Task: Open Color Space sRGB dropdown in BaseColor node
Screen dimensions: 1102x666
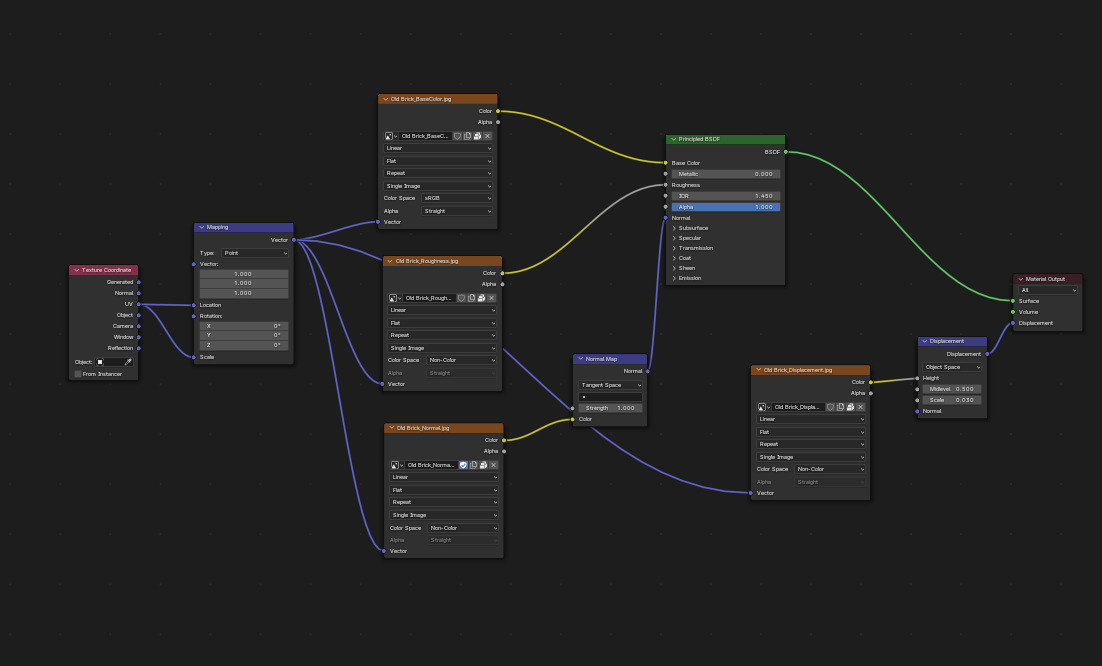Action: coord(457,199)
